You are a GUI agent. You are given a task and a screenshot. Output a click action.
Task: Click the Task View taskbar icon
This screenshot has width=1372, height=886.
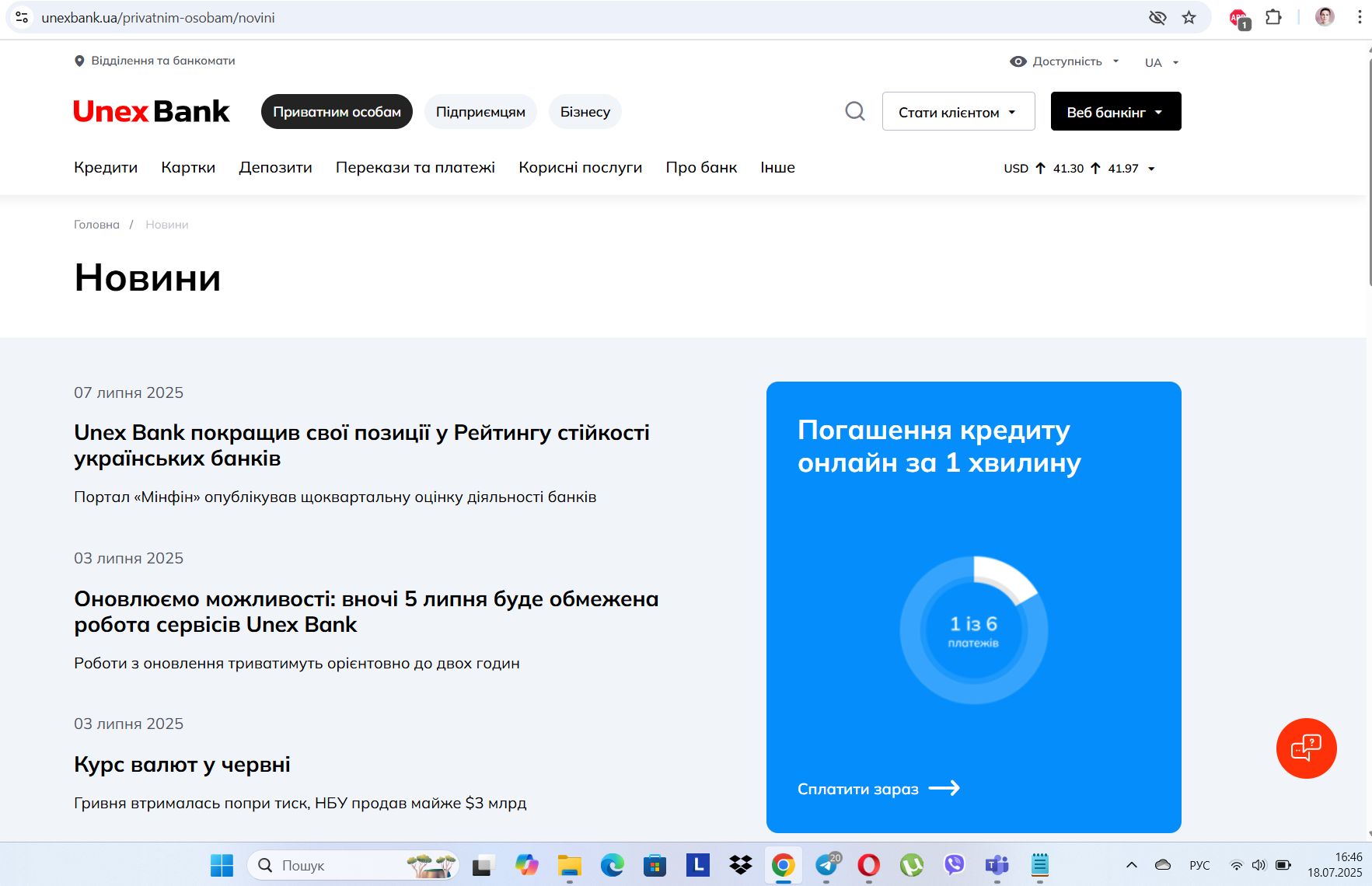pos(484,865)
